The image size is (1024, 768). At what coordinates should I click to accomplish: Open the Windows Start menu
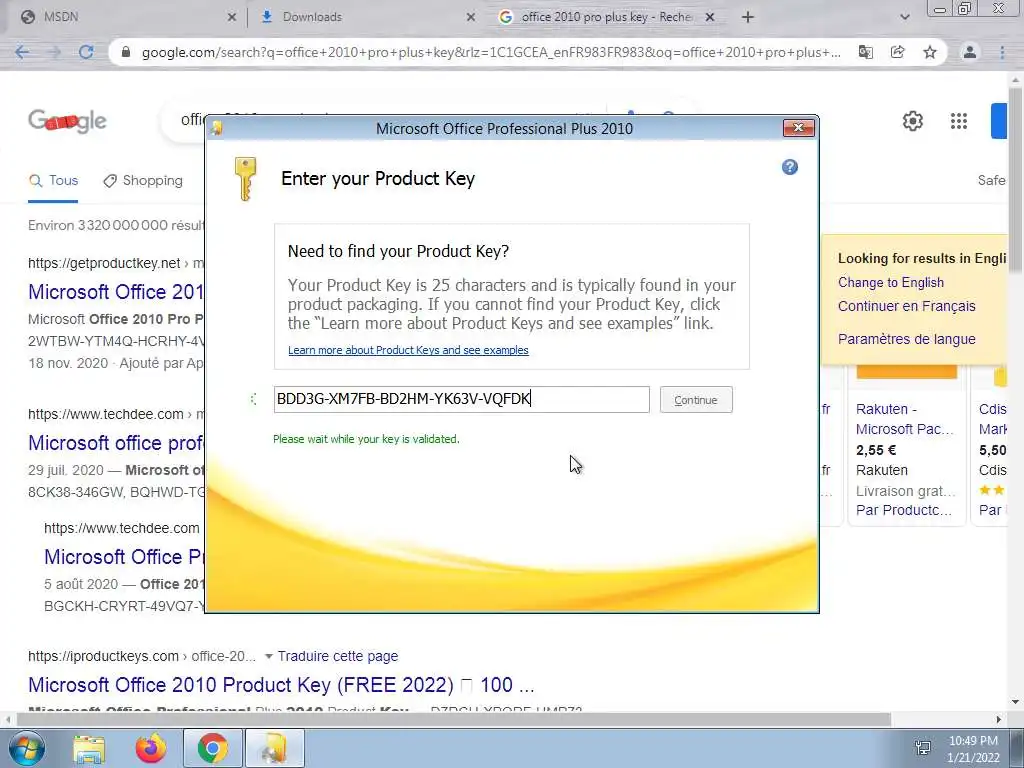(26, 748)
